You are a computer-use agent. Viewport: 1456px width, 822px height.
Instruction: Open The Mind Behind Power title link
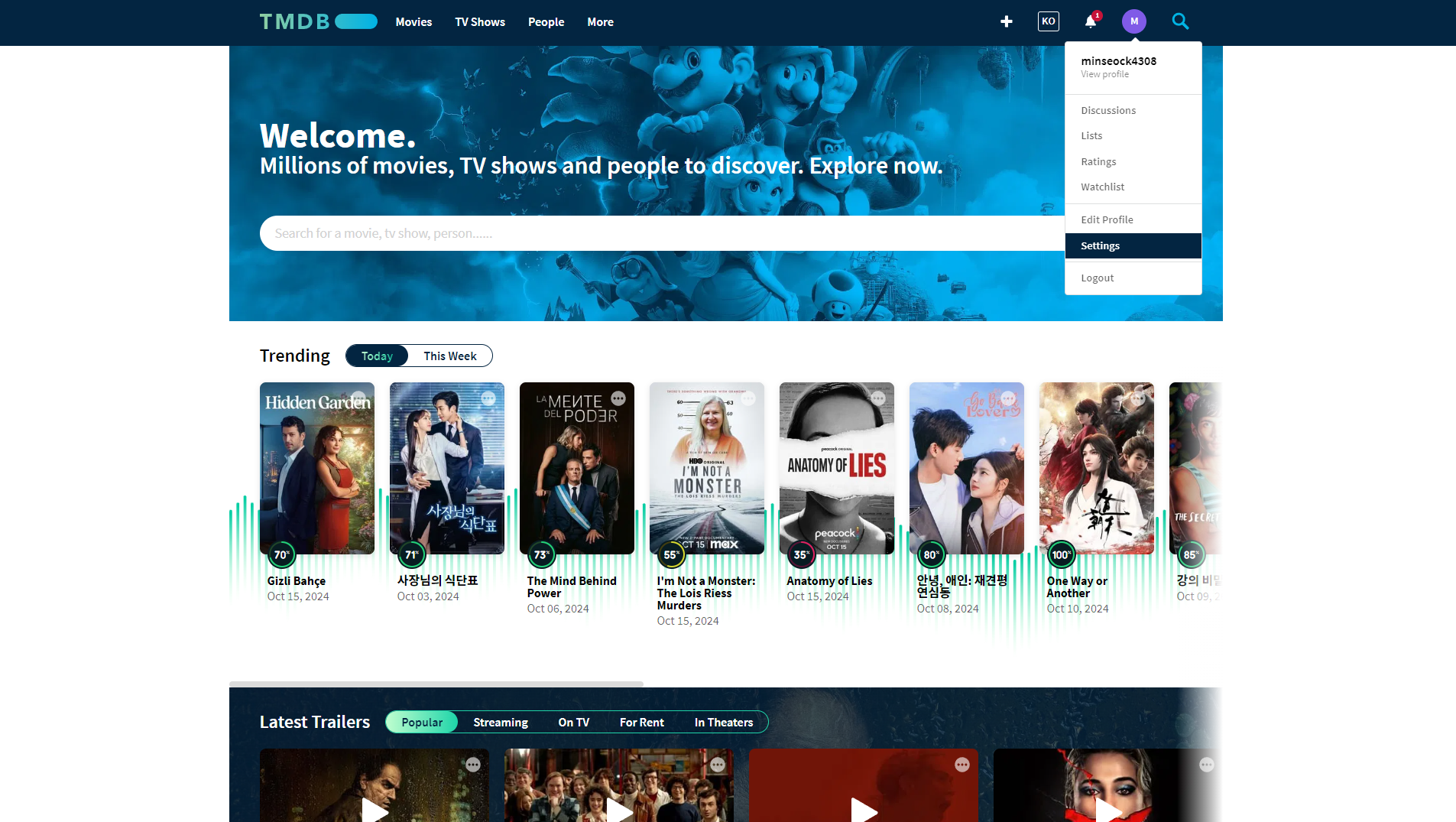tap(572, 587)
